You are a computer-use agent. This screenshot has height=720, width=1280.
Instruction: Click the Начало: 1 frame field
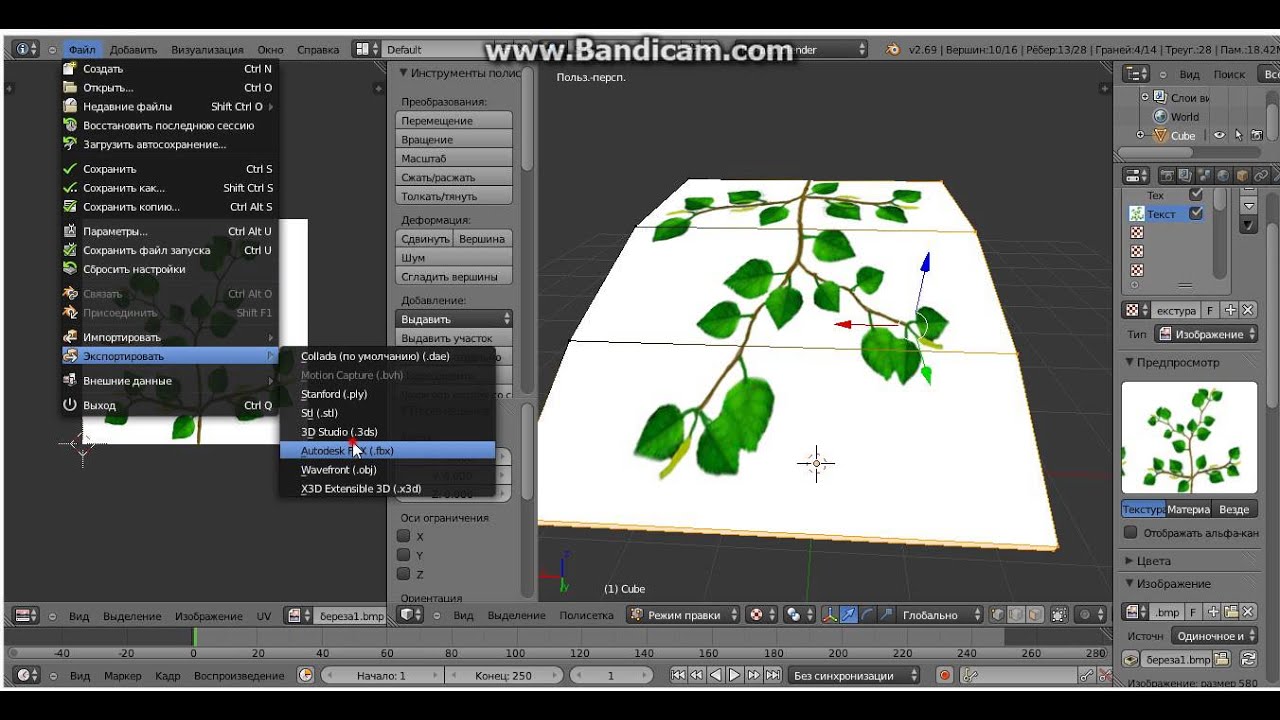click(381, 675)
